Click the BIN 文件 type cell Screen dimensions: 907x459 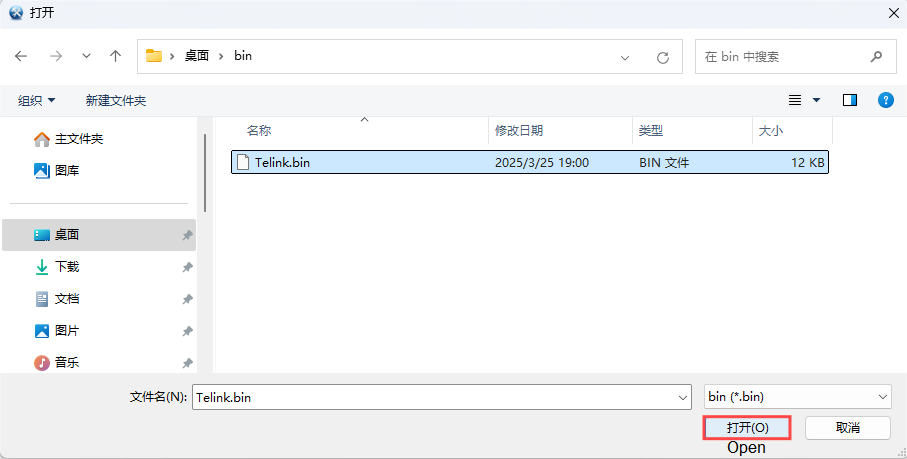664,163
